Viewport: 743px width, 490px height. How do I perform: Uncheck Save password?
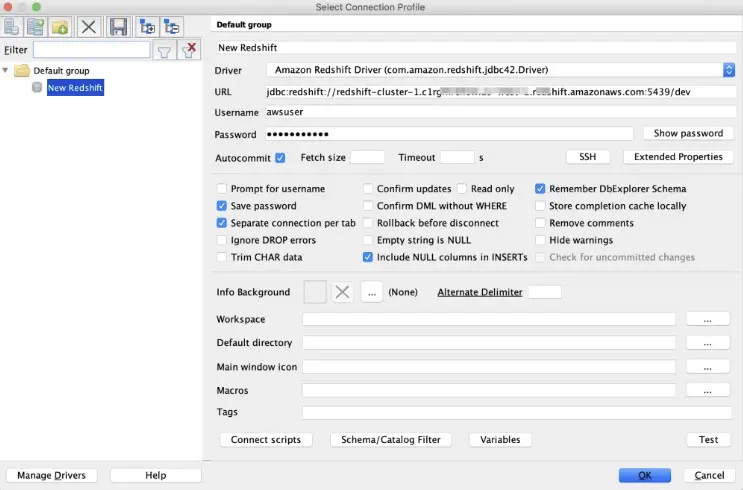221,206
